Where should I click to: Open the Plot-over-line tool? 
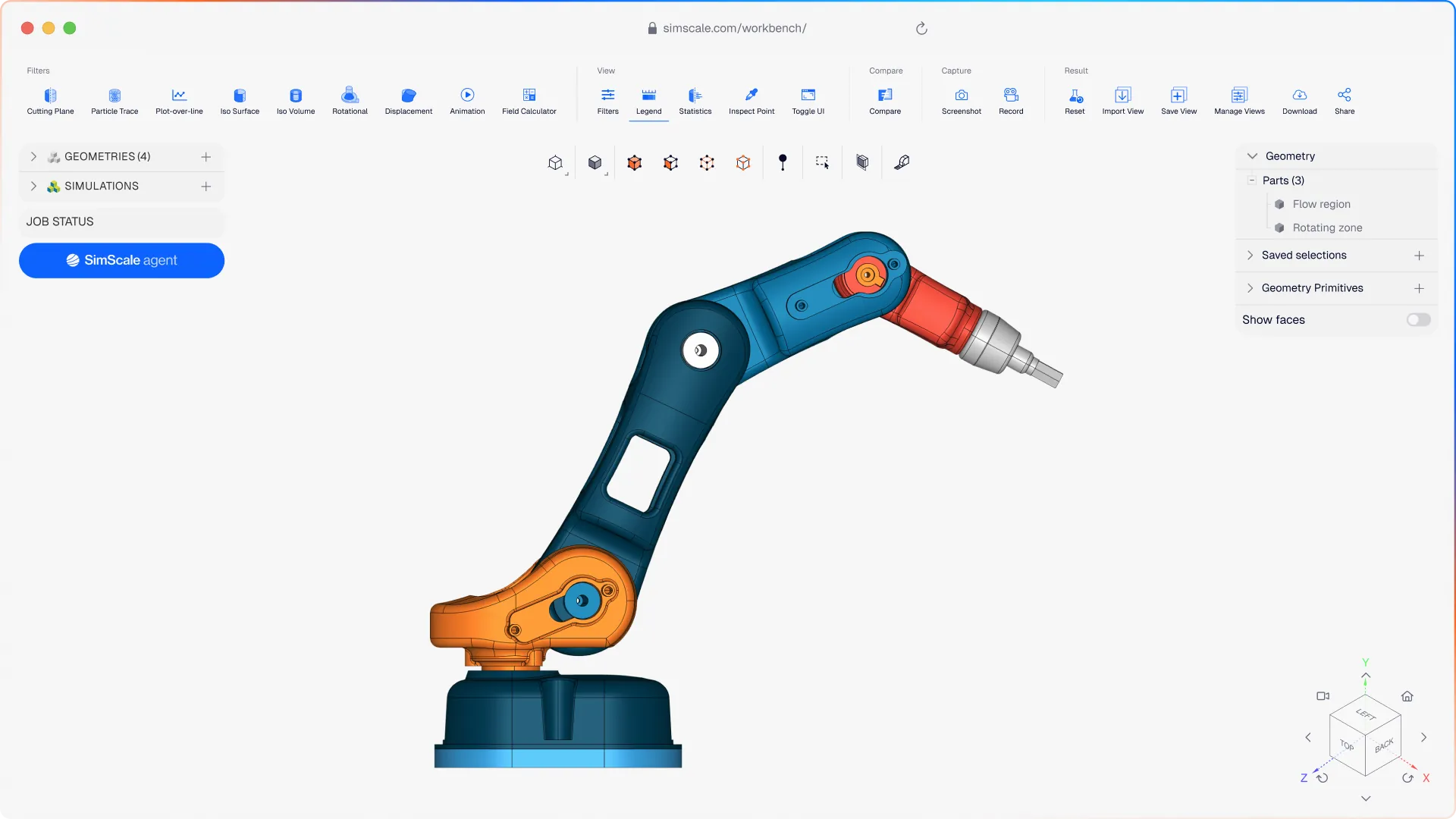click(x=179, y=101)
